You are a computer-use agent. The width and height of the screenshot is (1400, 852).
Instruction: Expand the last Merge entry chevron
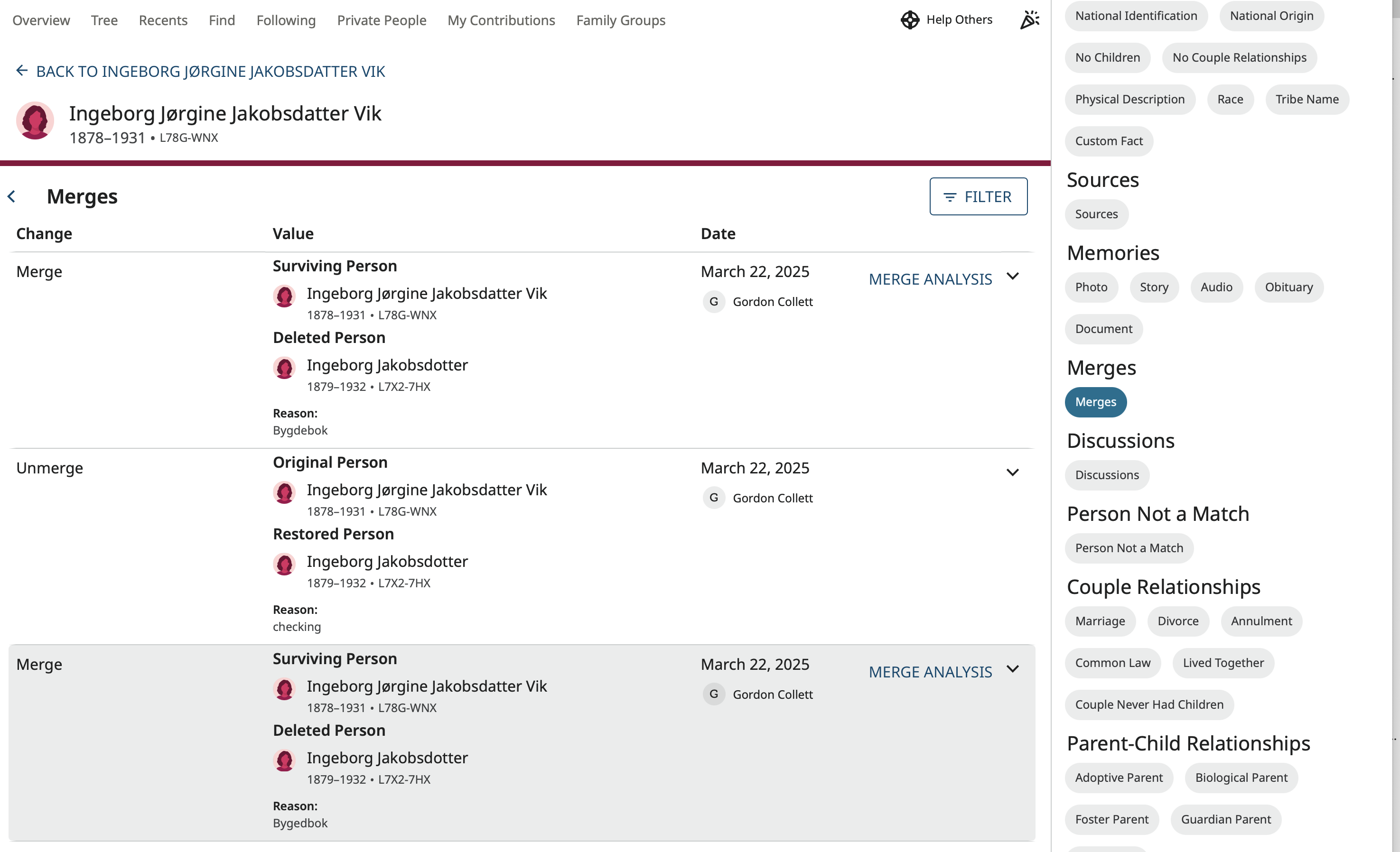1012,669
